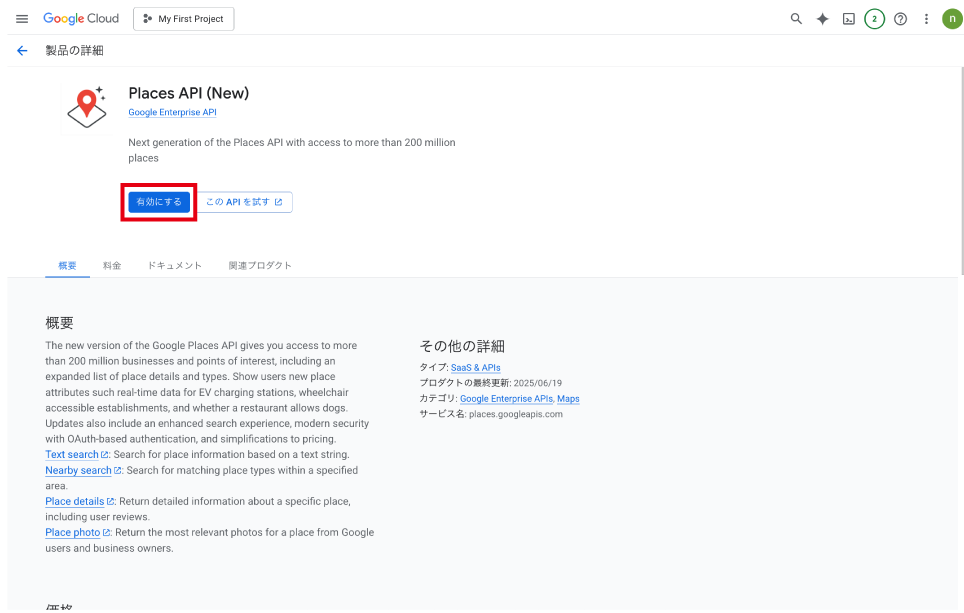The width and height of the screenshot is (964, 613).
Task: Open notifications badge showing 2
Action: (x=874, y=19)
